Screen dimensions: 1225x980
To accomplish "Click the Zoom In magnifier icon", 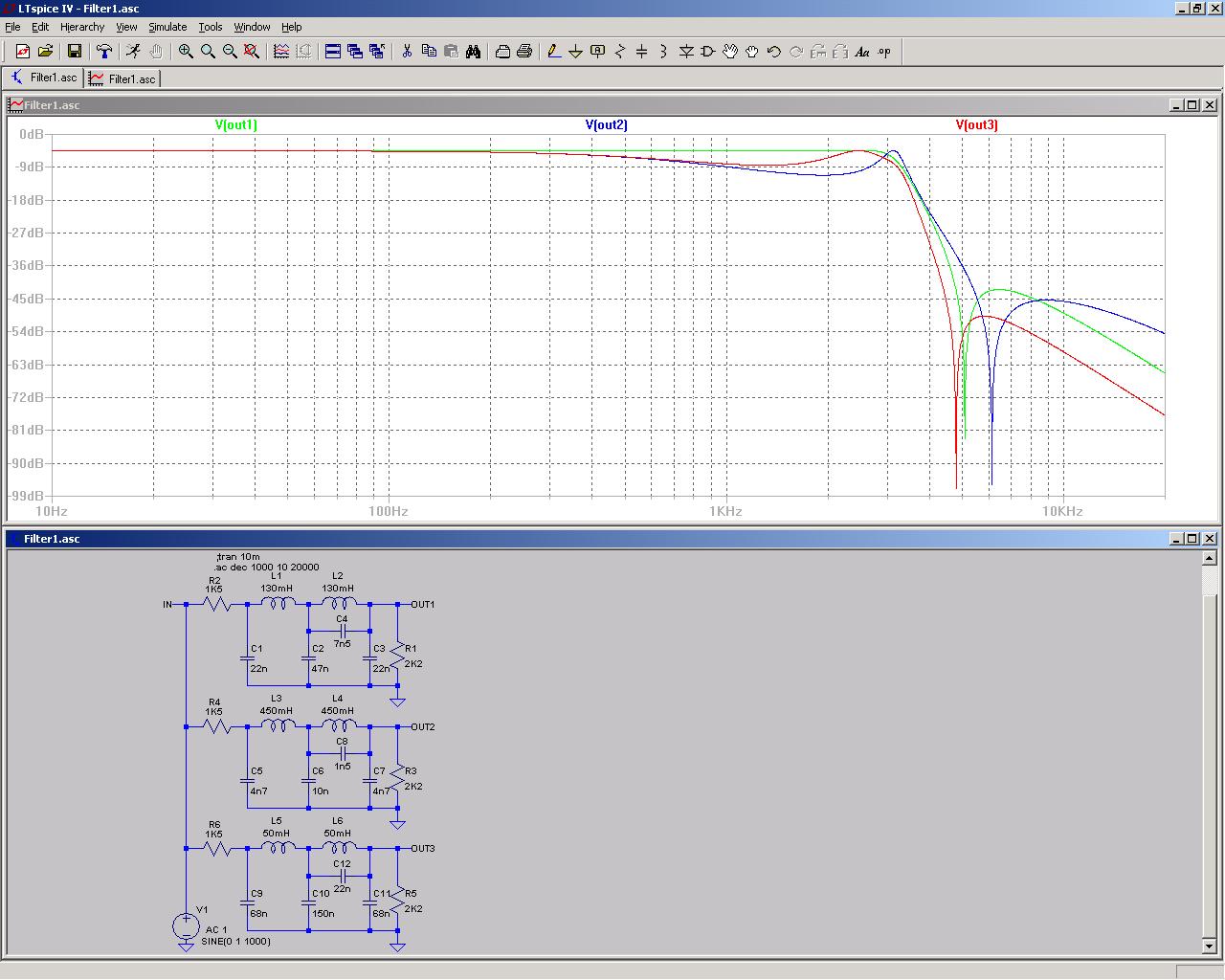I will coord(186,52).
